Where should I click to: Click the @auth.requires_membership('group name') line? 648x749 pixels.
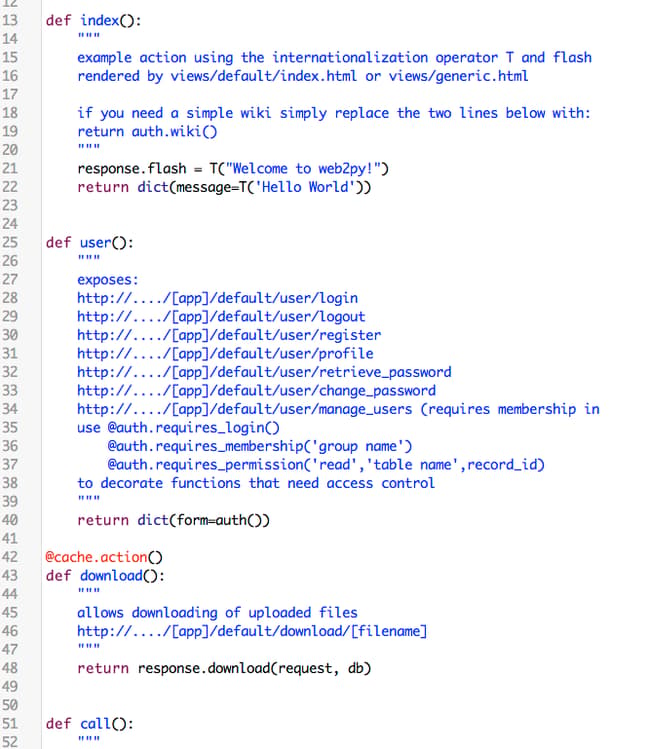[259, 447]
